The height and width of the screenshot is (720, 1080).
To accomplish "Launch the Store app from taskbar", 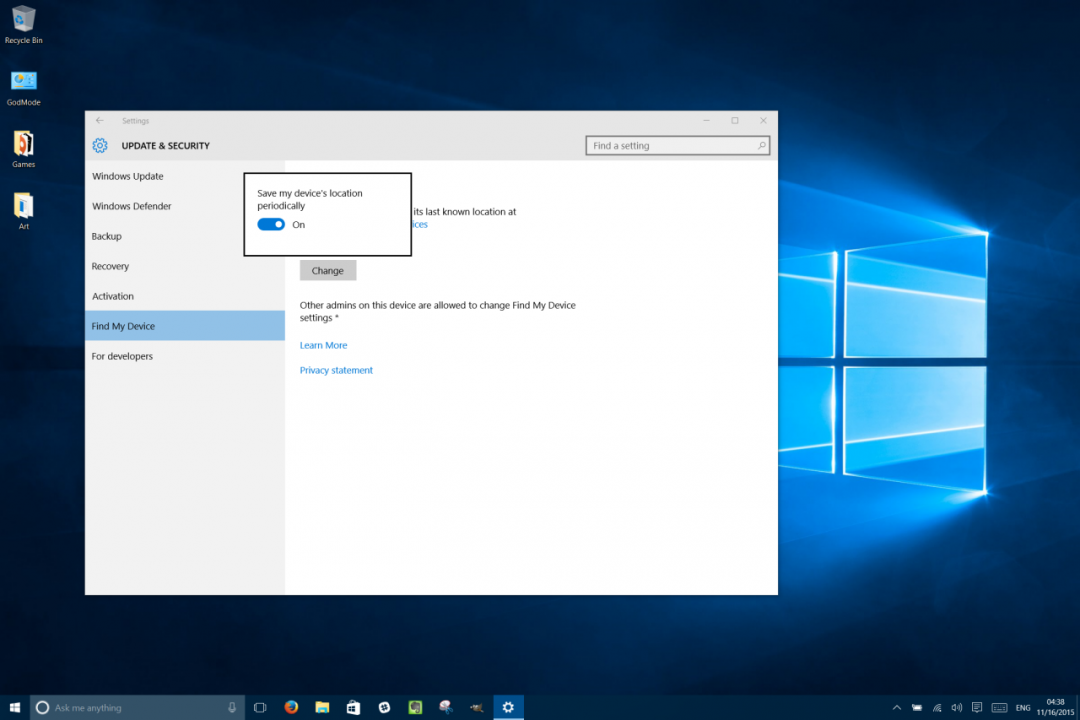I will [353, 708].
